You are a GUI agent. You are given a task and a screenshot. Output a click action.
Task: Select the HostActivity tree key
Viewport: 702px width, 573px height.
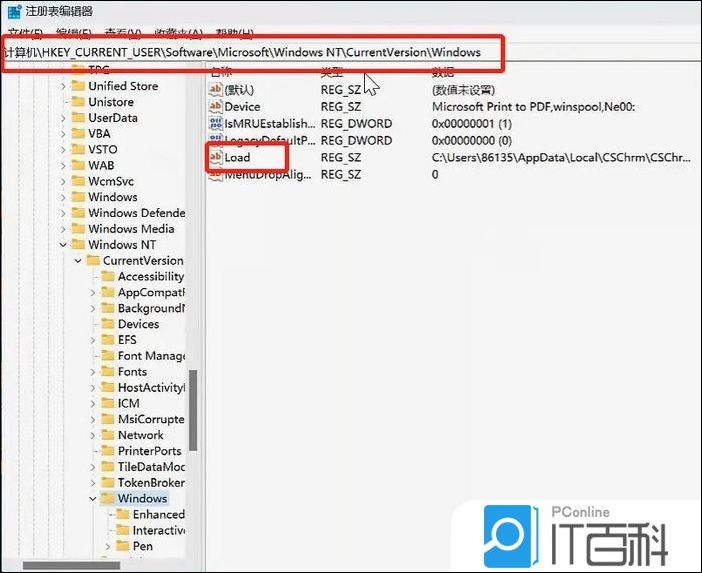click(151, 388)
